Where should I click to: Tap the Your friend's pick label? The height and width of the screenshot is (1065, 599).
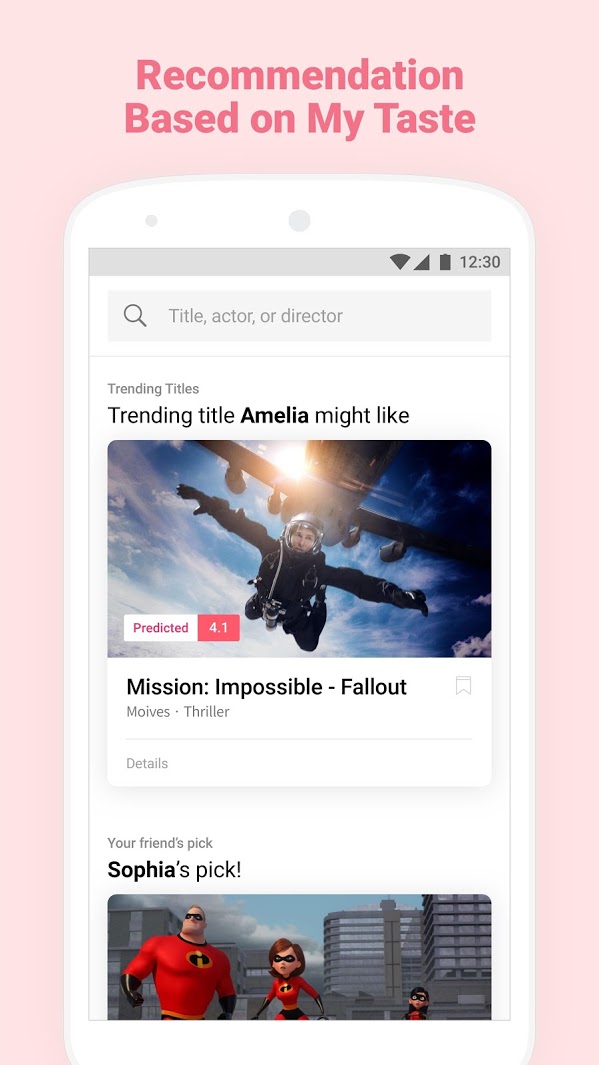(160, 843)
